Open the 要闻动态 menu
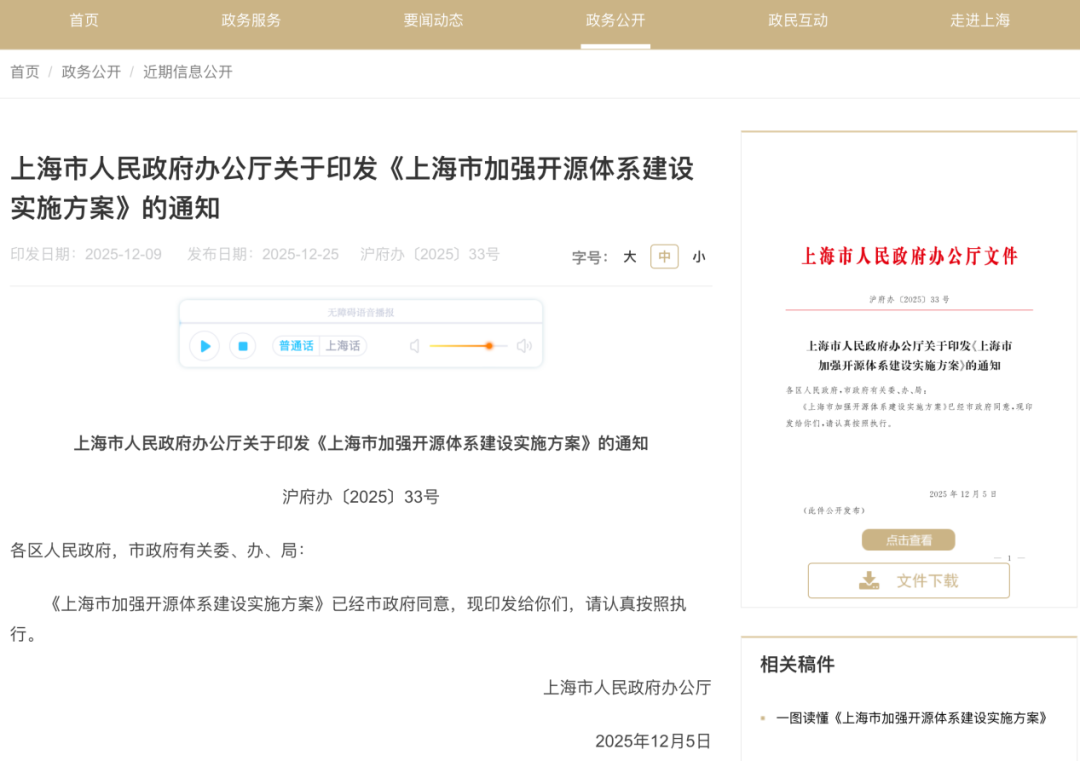The width and height of the screenshot is (1080, 761). pos(432,20)
